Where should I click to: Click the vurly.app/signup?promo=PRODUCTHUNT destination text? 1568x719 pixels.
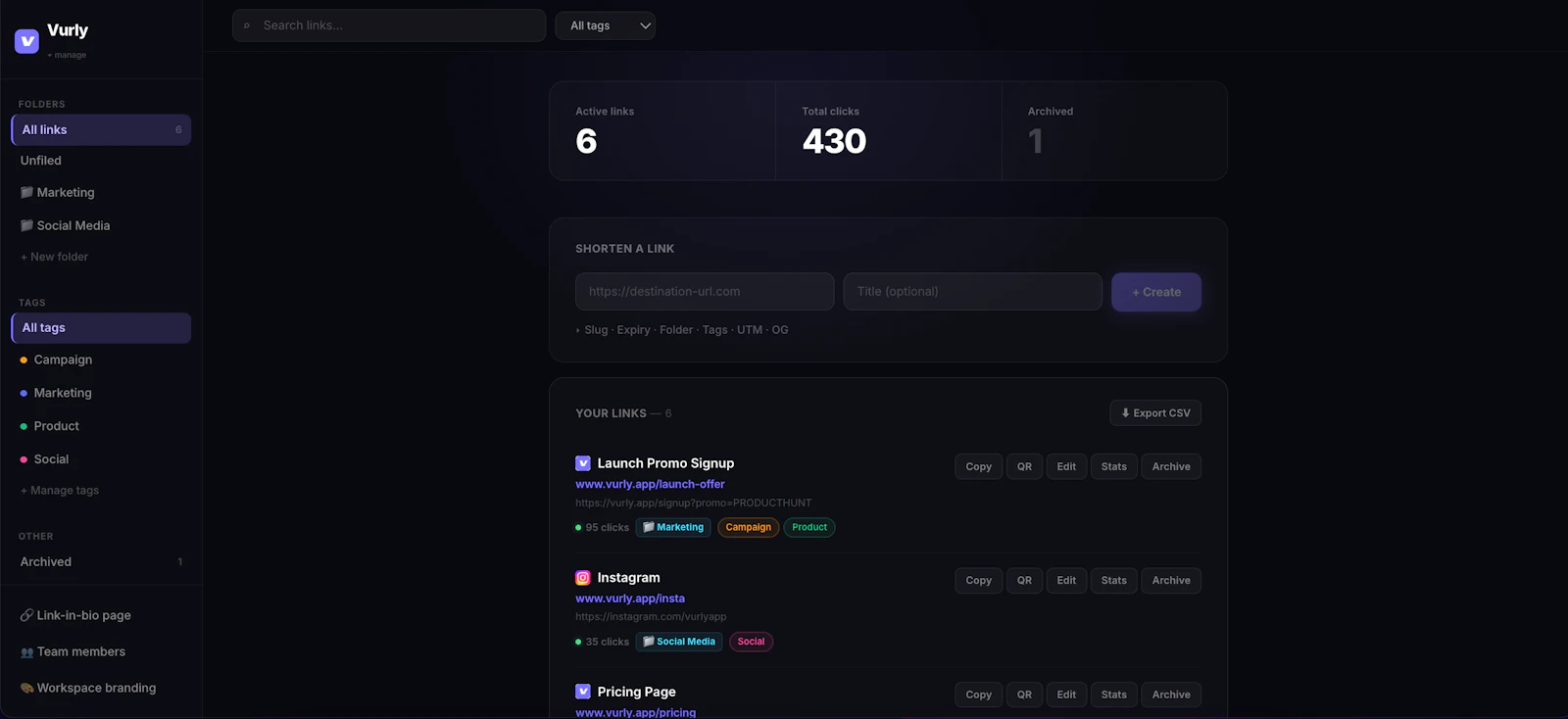coord(693,503)
